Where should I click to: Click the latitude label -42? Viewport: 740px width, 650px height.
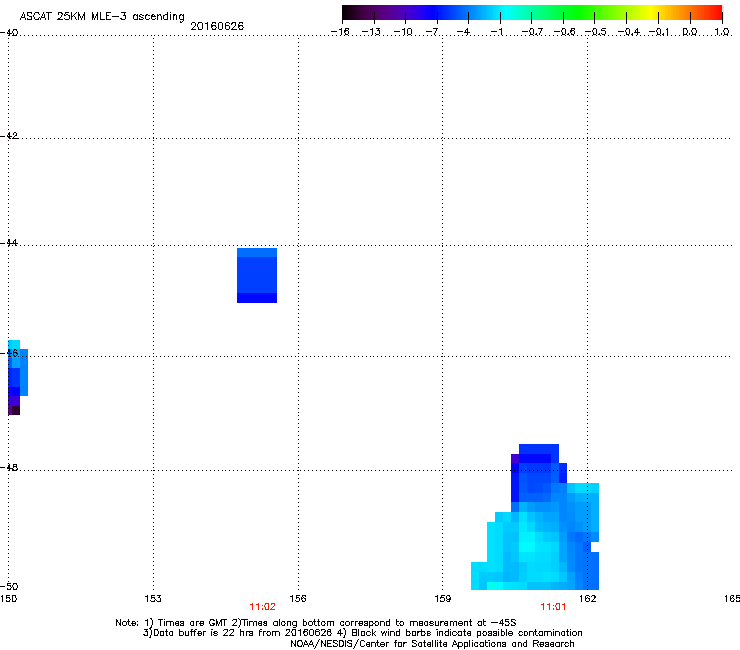[9, 135]
